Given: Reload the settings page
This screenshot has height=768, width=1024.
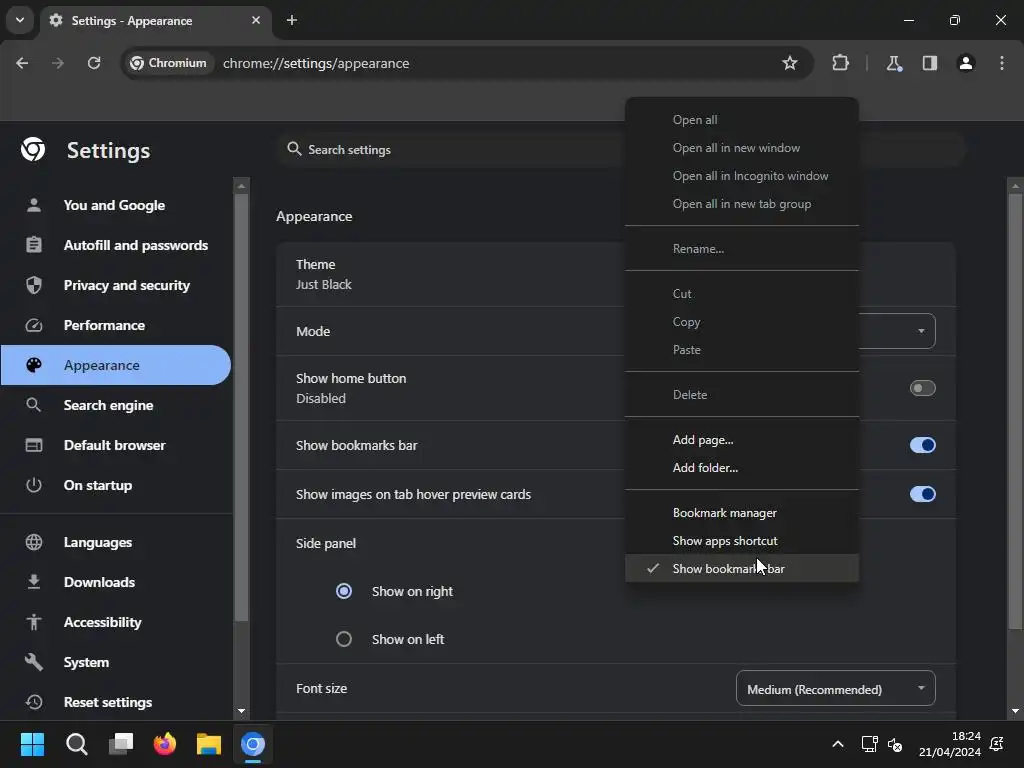Looking at the screenshot, I should pyautogui.click(x=94, y=63).
